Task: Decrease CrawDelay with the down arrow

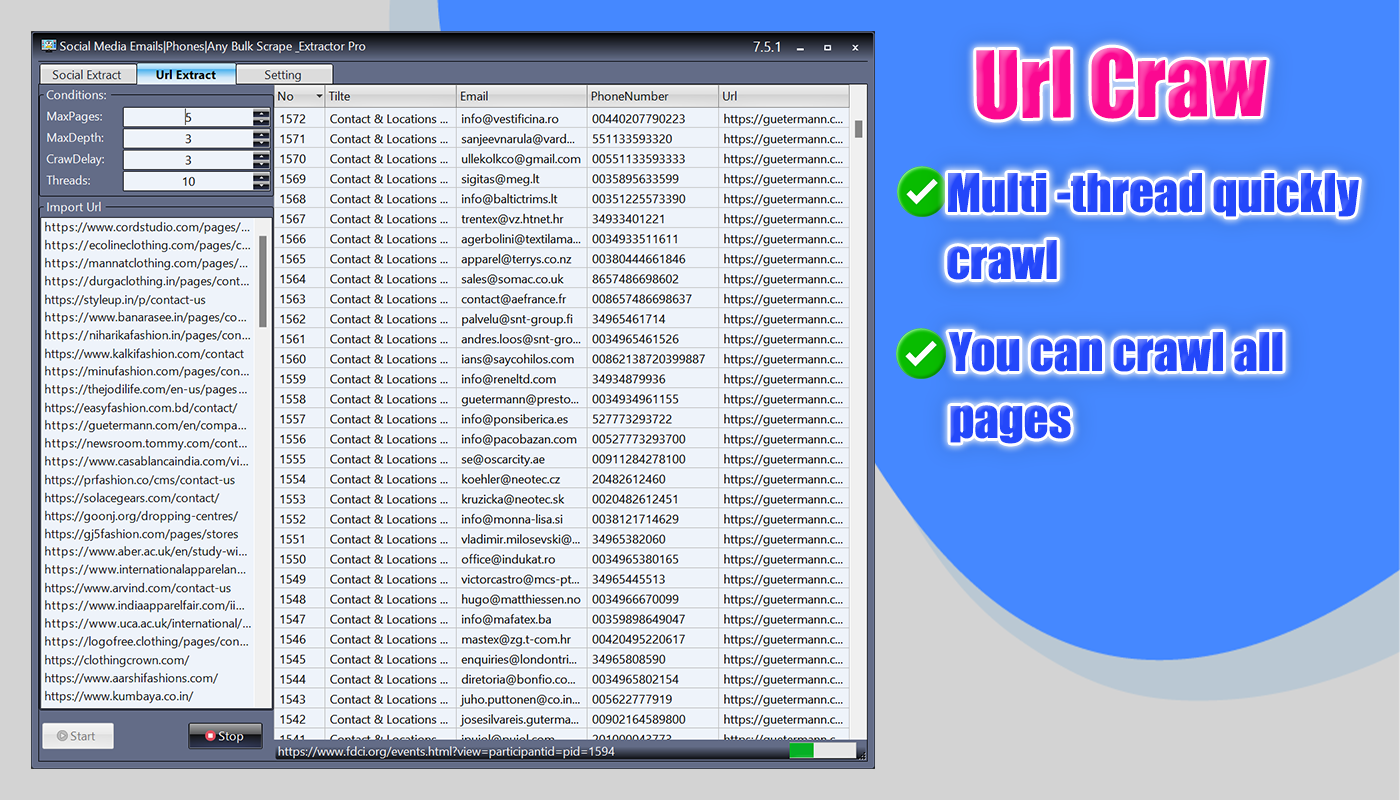Action: [x=261, y=164]
